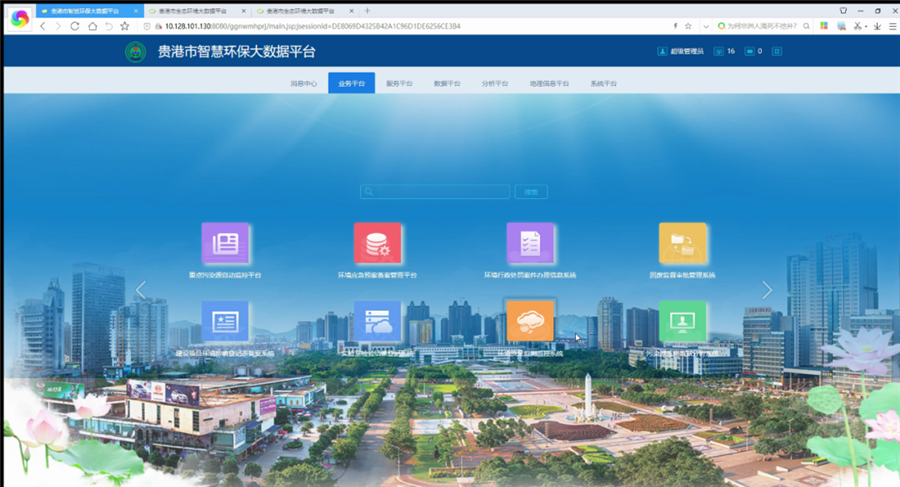The image size is (900, 487).
Task: Open the red database-gear emergency management tile
Action: (377, 243)
